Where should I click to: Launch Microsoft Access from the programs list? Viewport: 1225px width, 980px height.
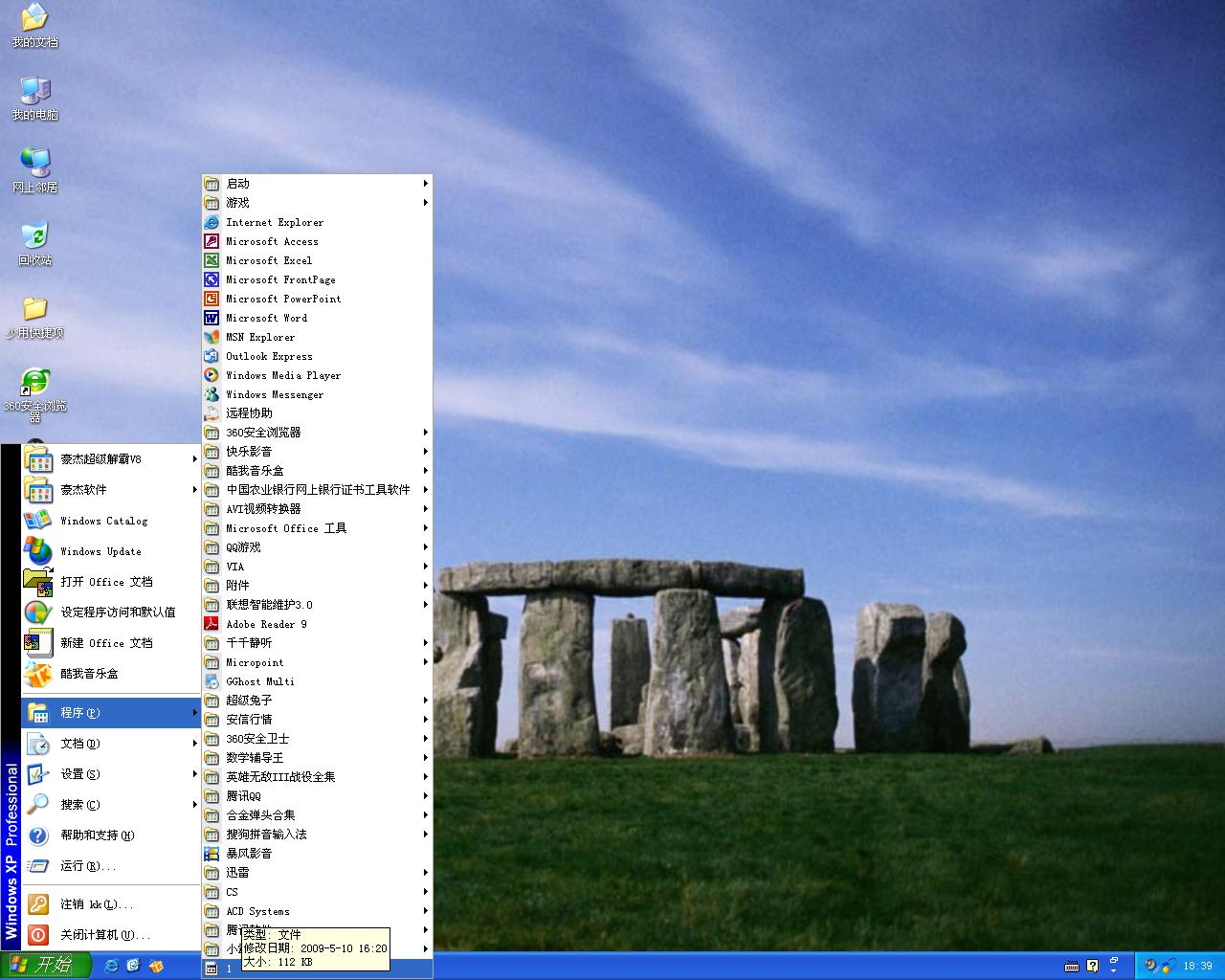pos(317,241)
